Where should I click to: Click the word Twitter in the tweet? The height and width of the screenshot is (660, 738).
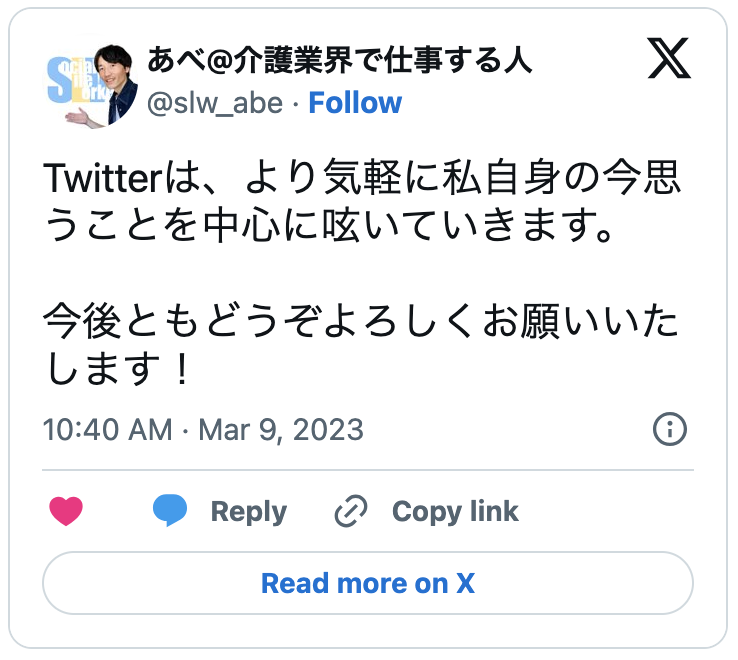click(102, 180)
